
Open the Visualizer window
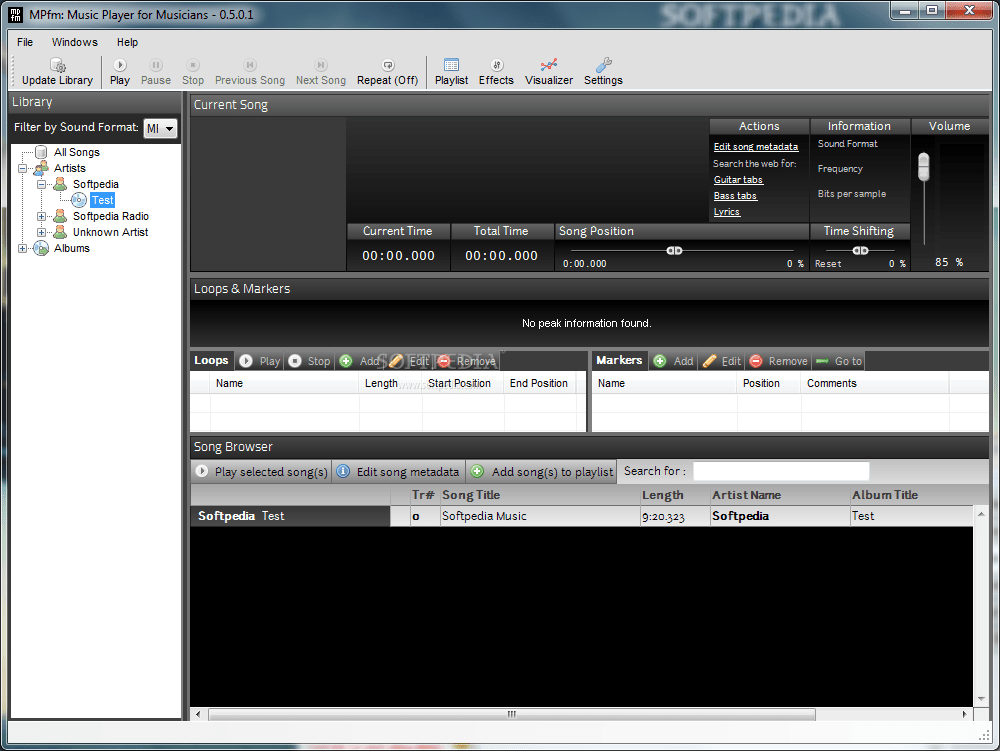549,72
